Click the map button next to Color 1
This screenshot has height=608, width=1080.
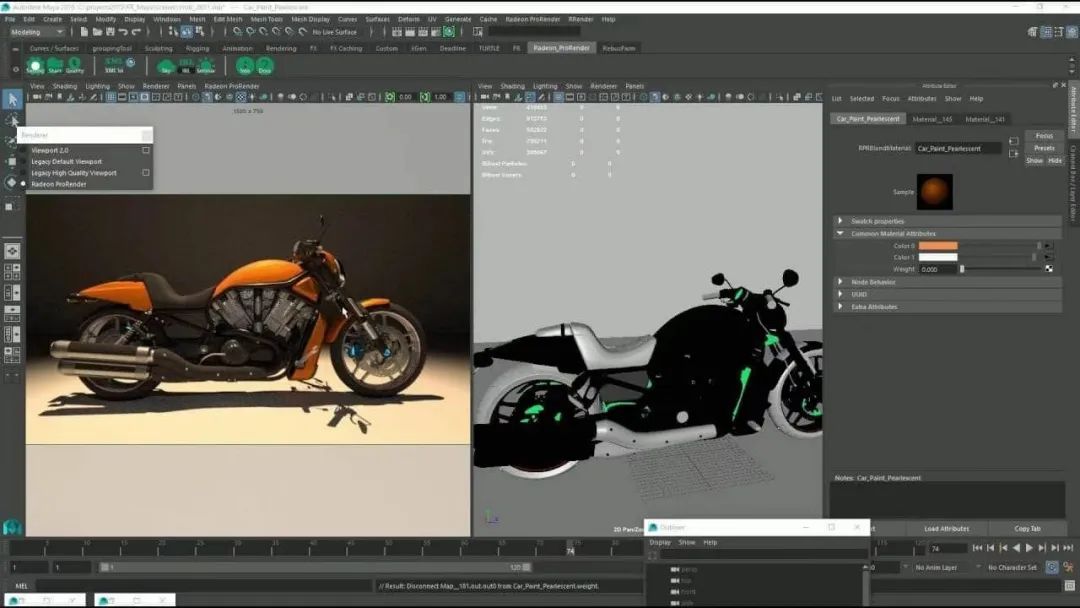click(1049, 258)
